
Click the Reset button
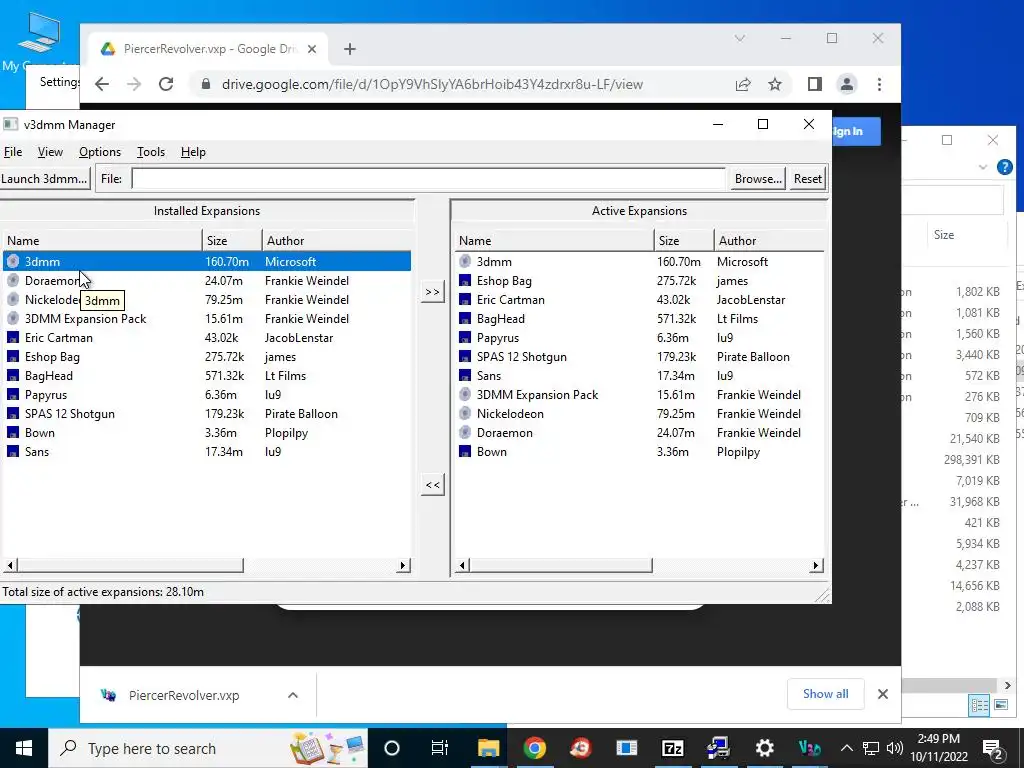(808, 178)
